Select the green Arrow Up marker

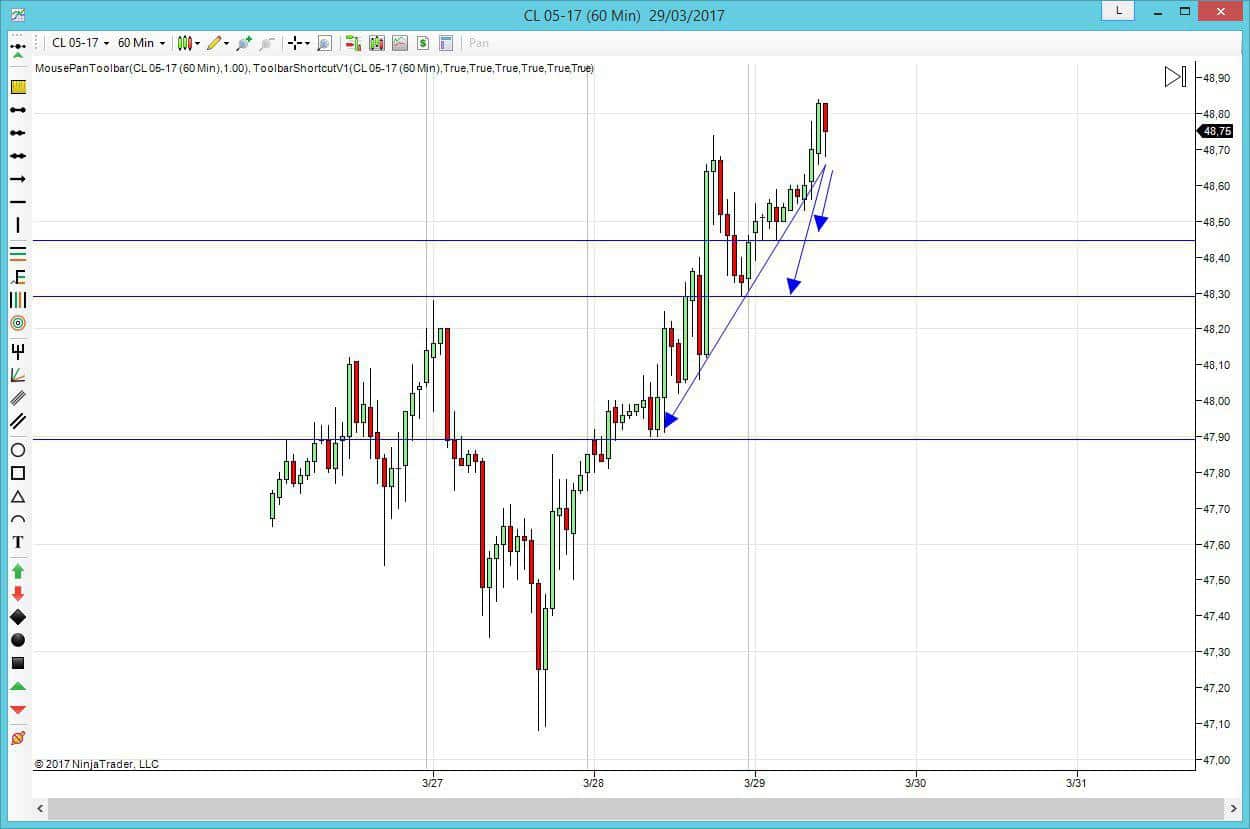click(x=18, y=571)
